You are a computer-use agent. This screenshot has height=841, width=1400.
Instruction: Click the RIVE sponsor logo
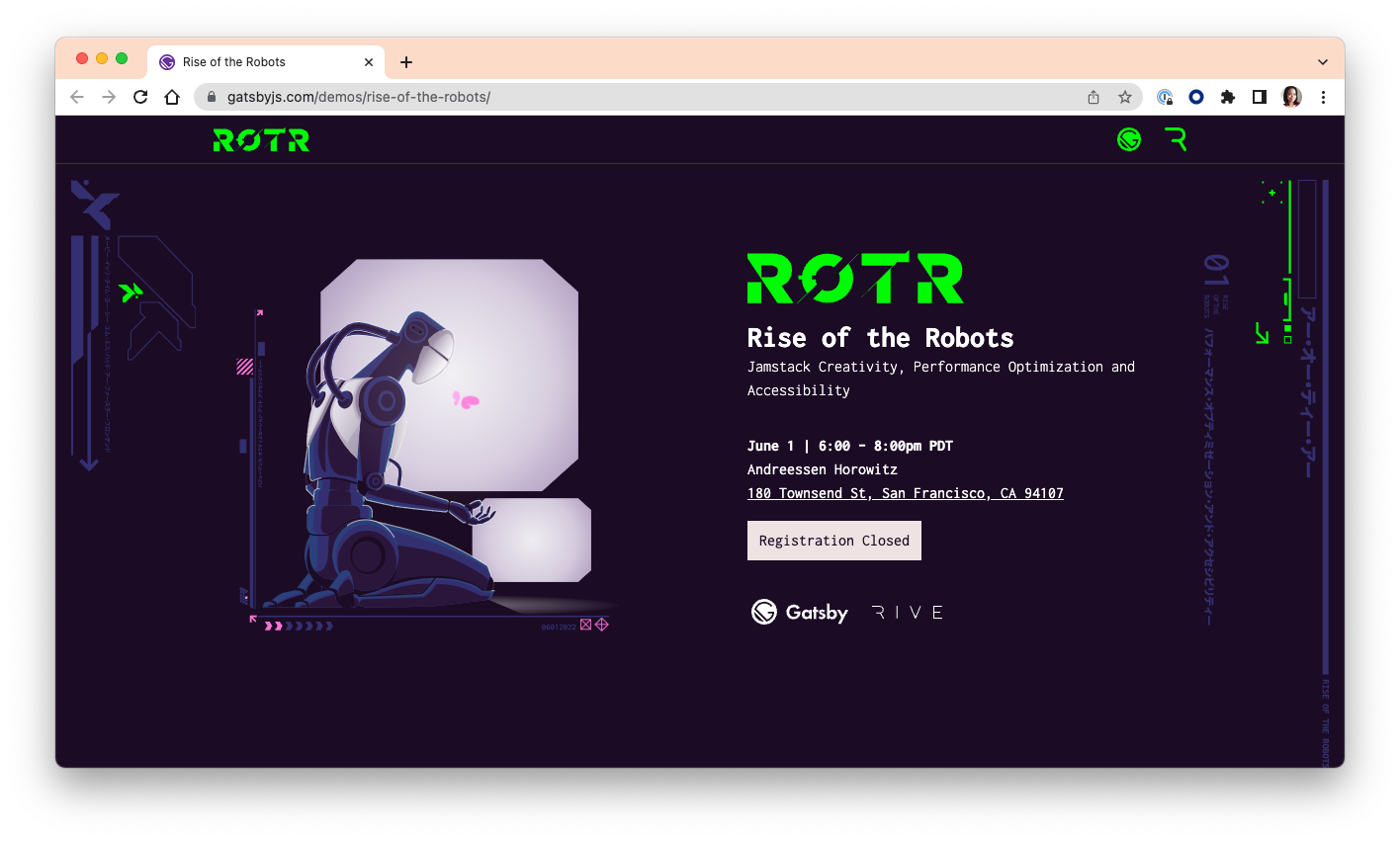909,613
